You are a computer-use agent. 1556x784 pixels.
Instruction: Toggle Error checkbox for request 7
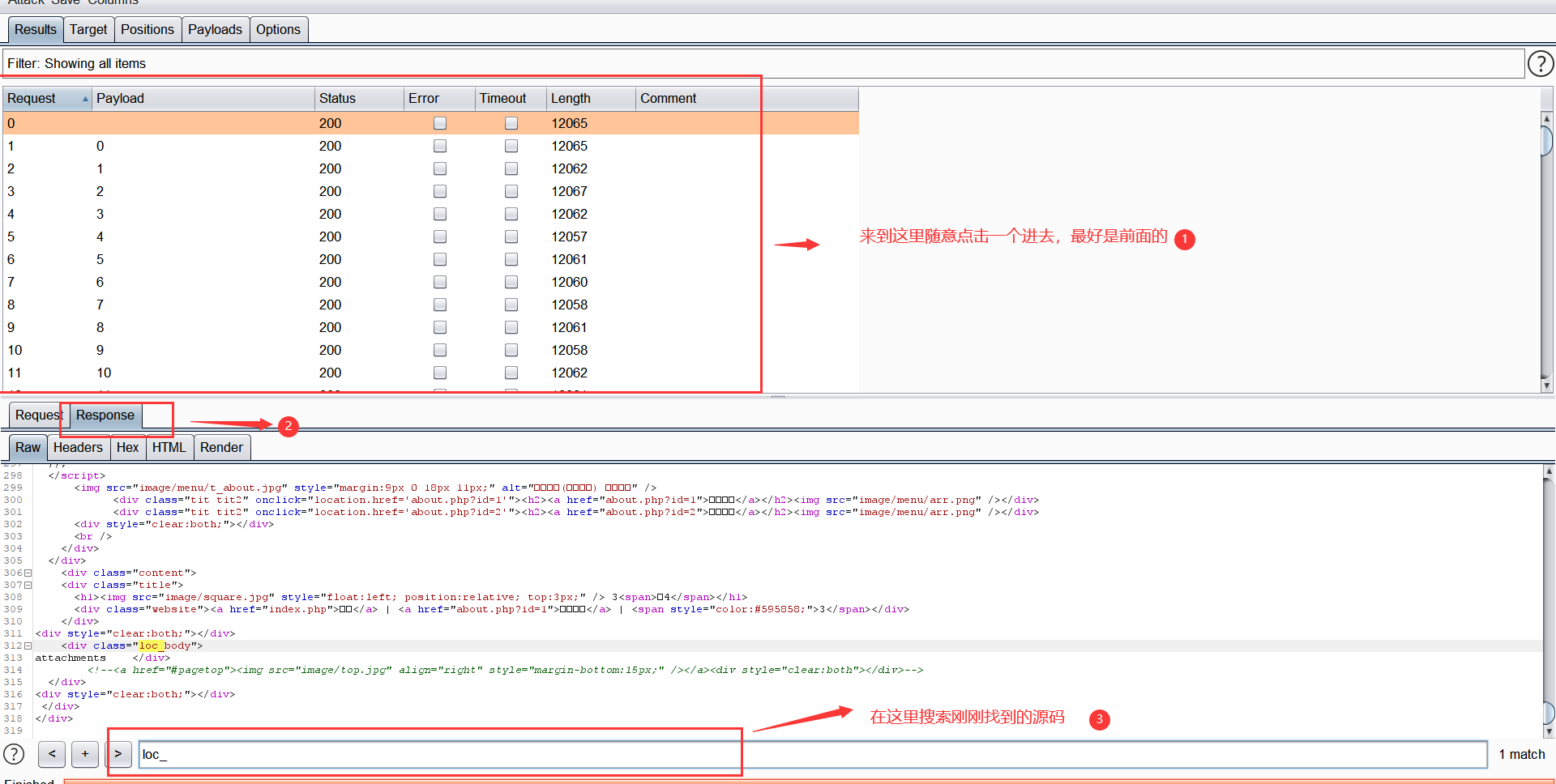tap(440, 282)
